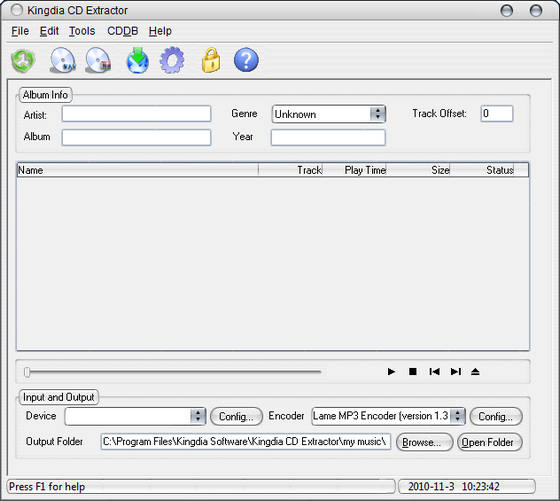Viewport: 560px width, 501px height.
Task: Click the playback position slider handle
Action: (27, 372)
